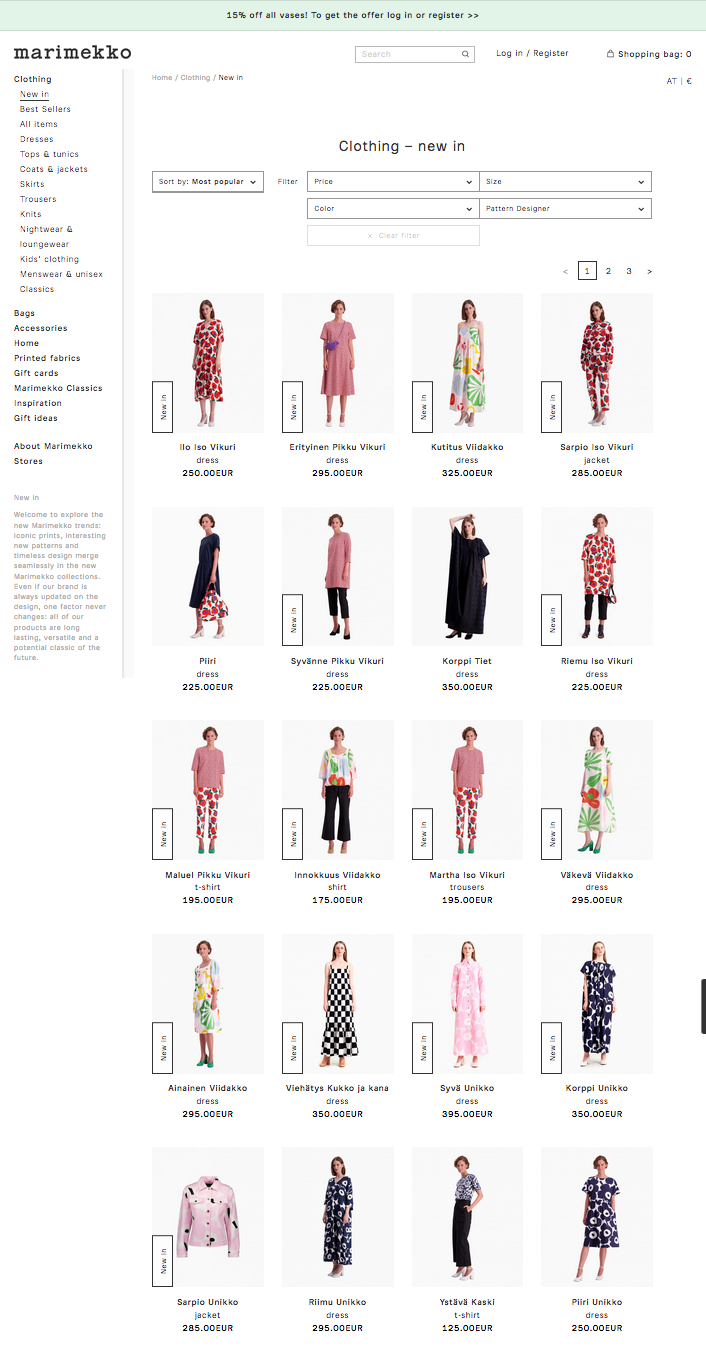Viewport: 706px width, 1350px height.
Task: Open the Log in link
Action: point(510,53)
